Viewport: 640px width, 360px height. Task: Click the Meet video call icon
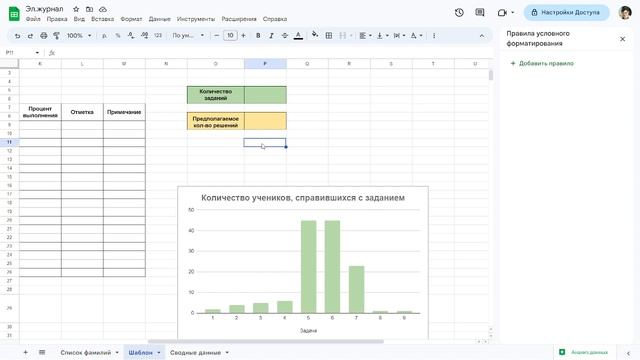[x=502, y=13]
